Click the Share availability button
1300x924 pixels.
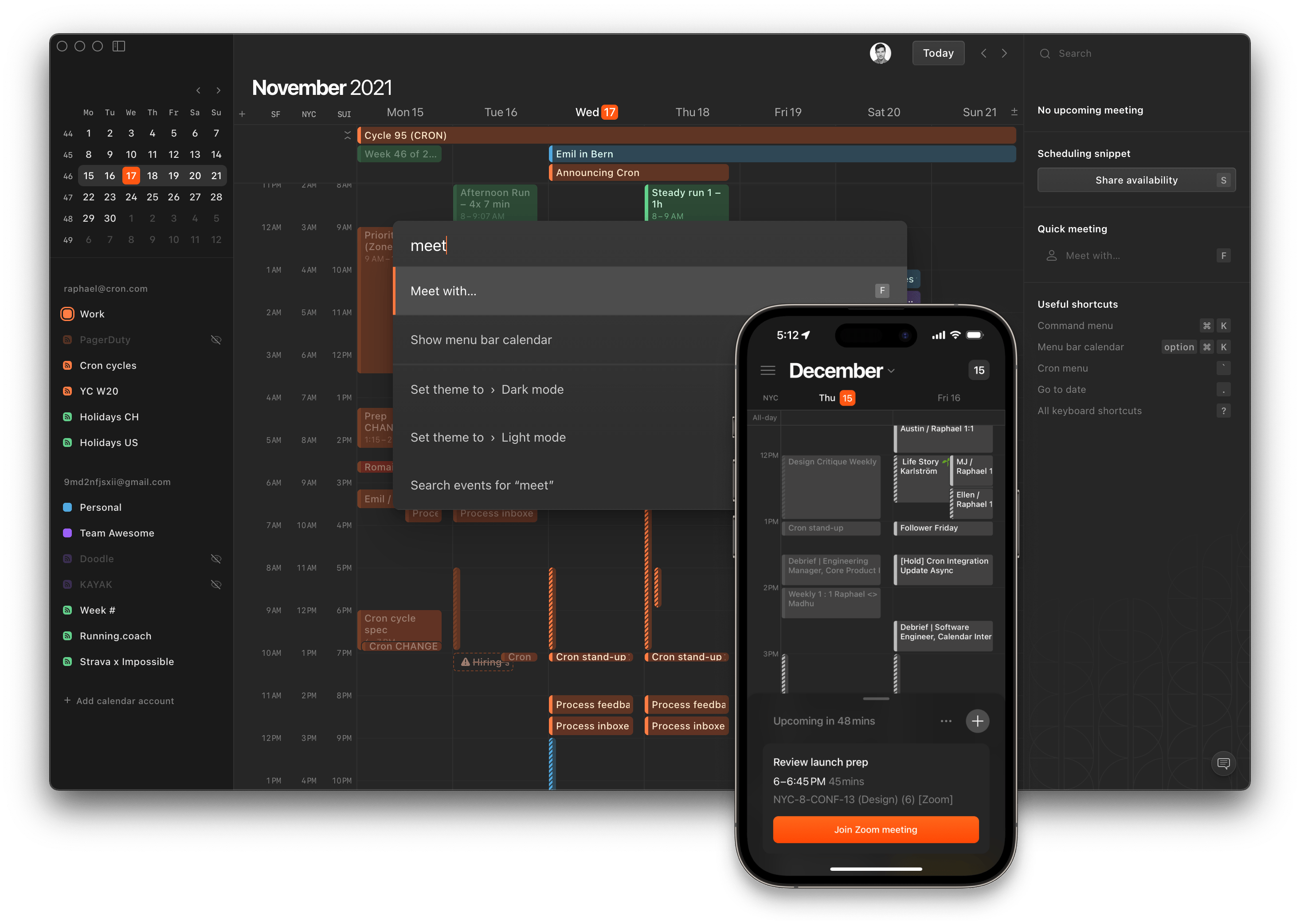[x=1136, y=180]
